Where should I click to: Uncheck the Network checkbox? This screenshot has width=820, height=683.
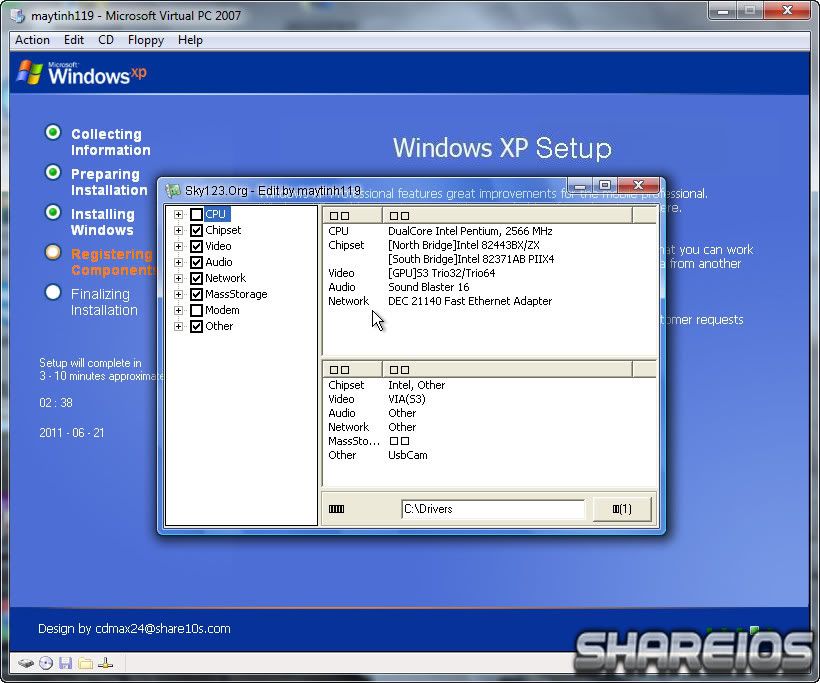pyautogui.click(x=196, y=278)
